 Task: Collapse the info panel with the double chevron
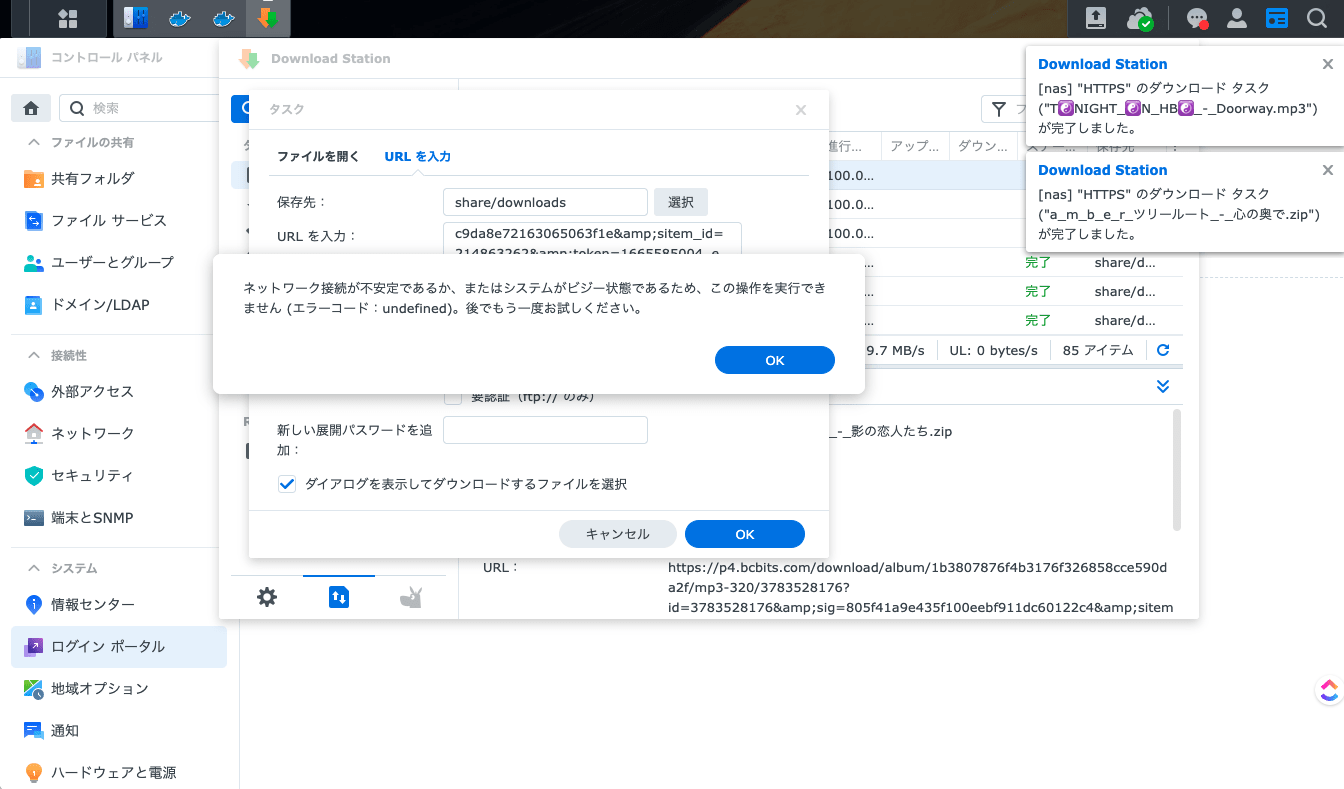1162,385
